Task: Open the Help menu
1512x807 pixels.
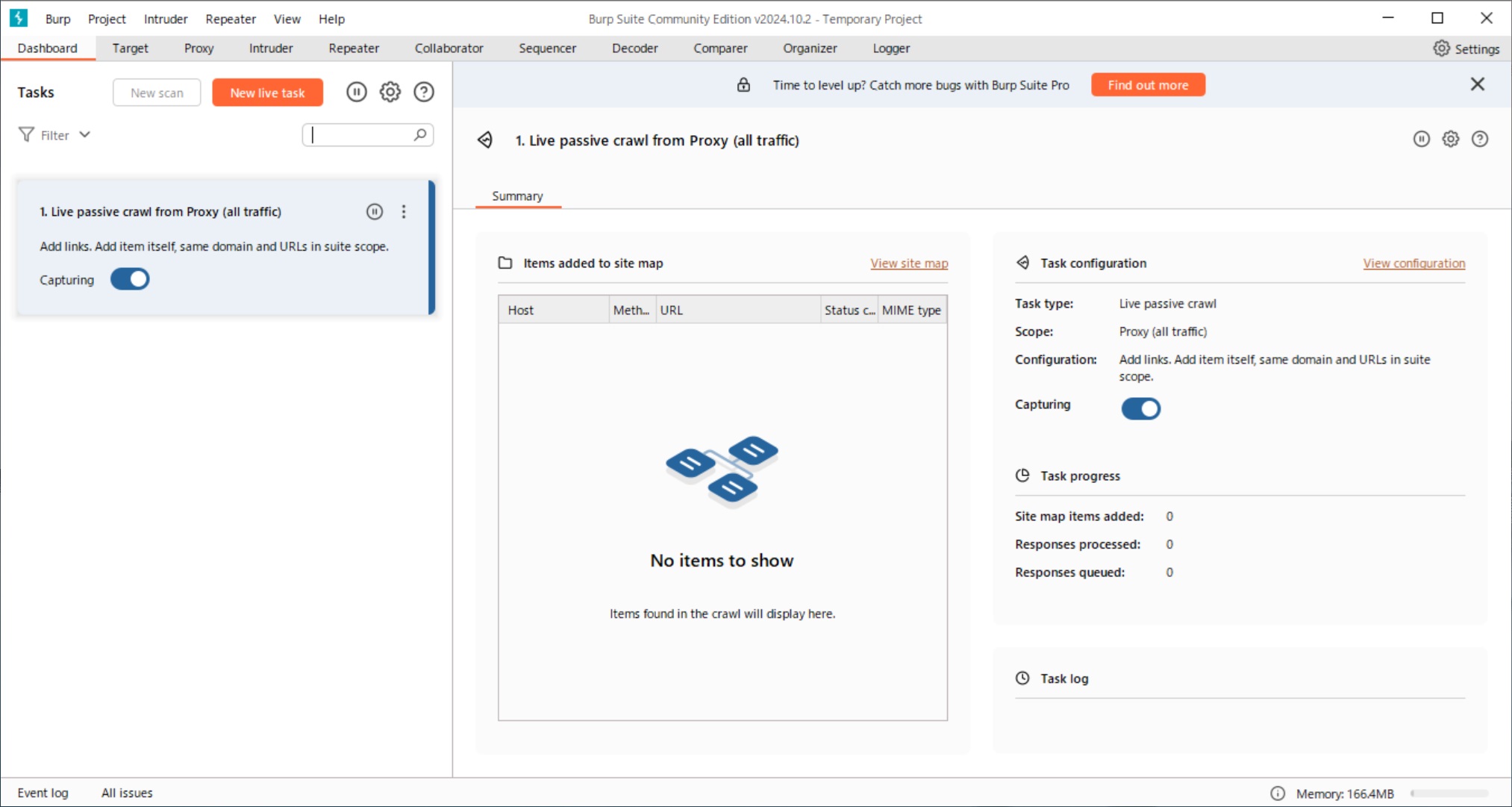Action: 331,19
